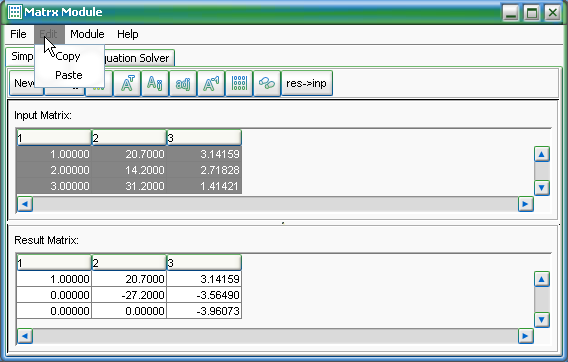Click the Aij cofactor toolbar icon
Screen dimensions: 568x362
tap(155, 84)
